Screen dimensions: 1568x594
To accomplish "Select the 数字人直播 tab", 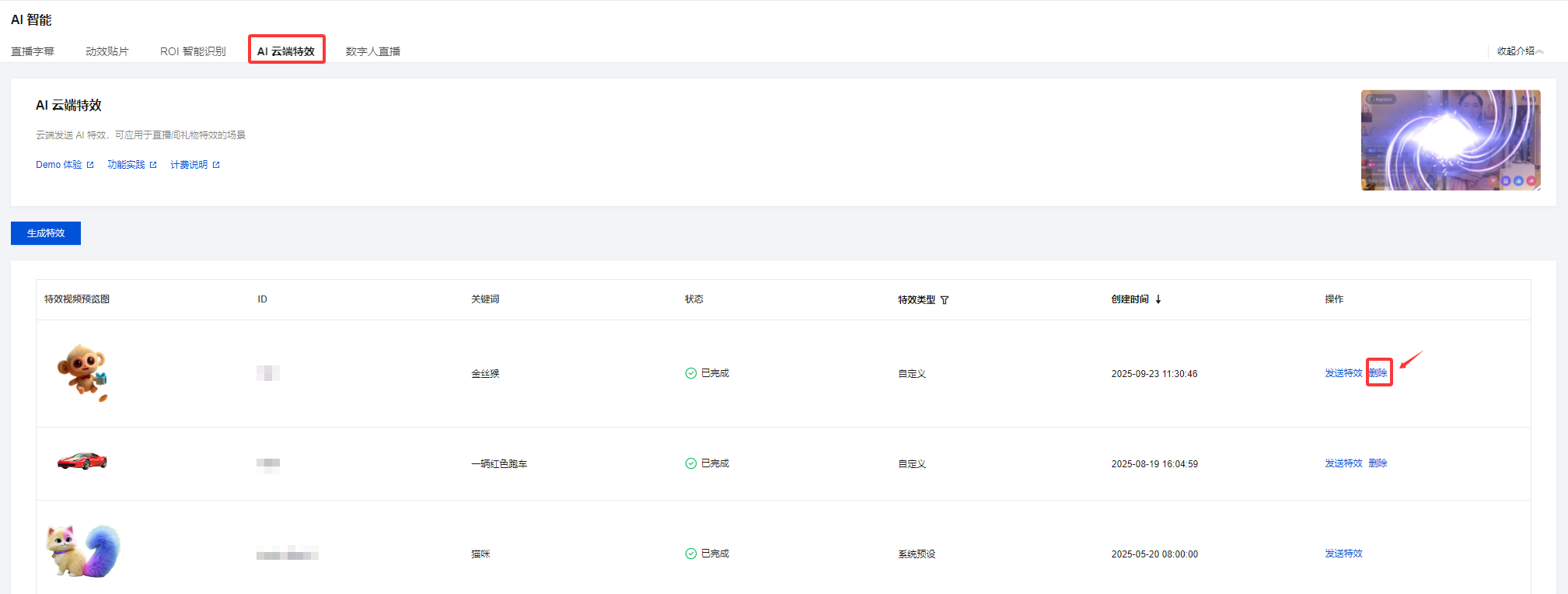I will [373, 51].
